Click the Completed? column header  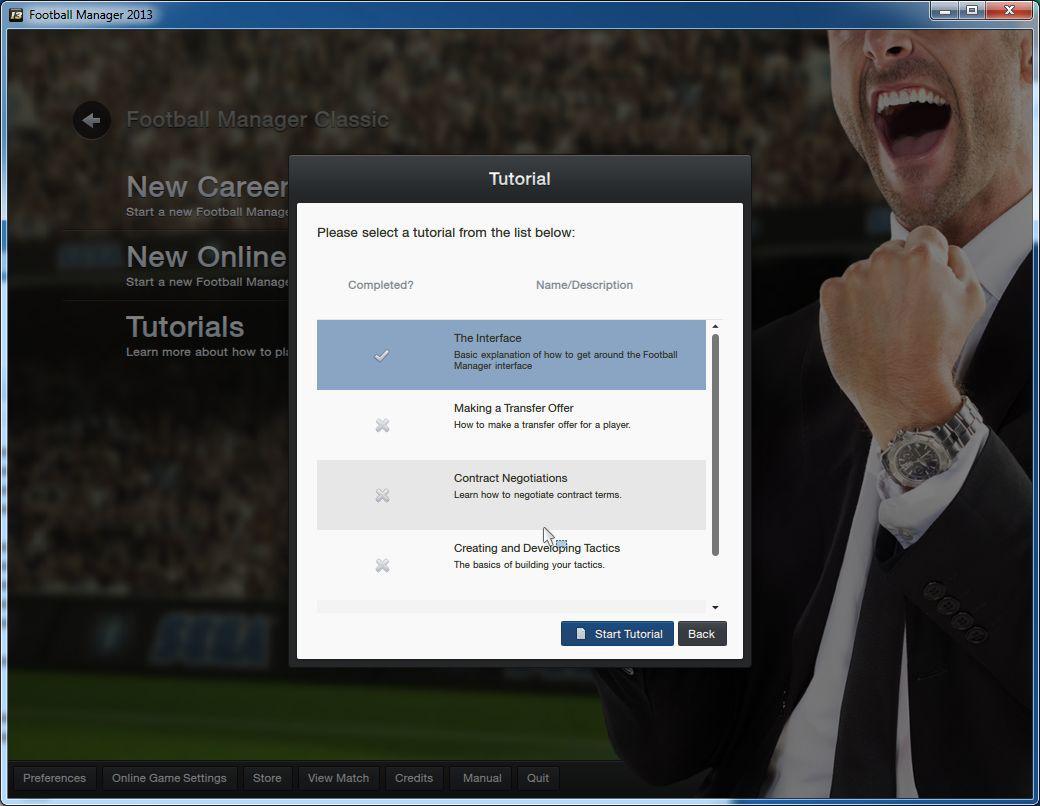(x=381, y=285)
